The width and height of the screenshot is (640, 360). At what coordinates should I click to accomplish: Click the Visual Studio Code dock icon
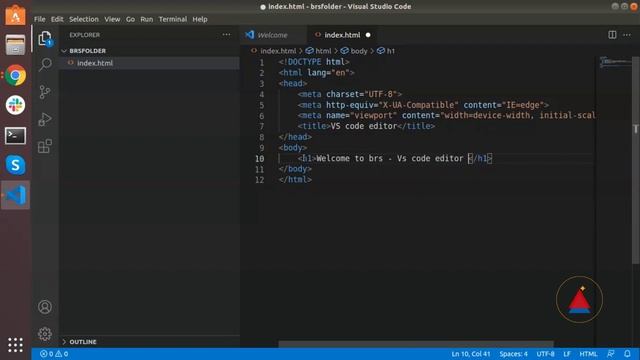coord(16,195)
